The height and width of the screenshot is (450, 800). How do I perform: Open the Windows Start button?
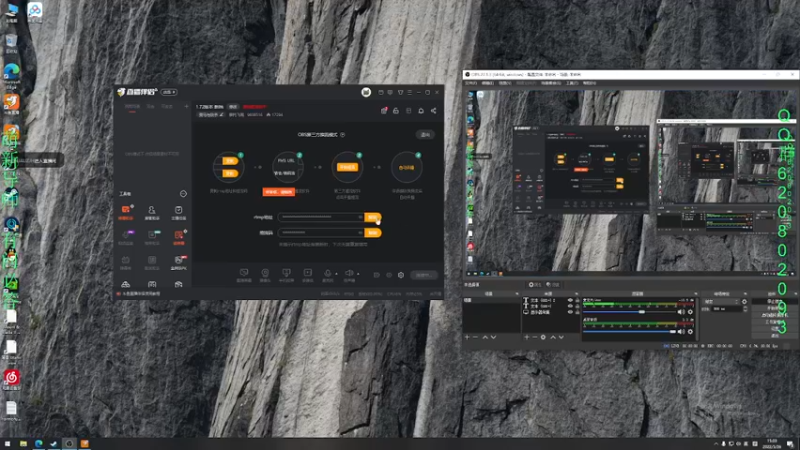7,444
